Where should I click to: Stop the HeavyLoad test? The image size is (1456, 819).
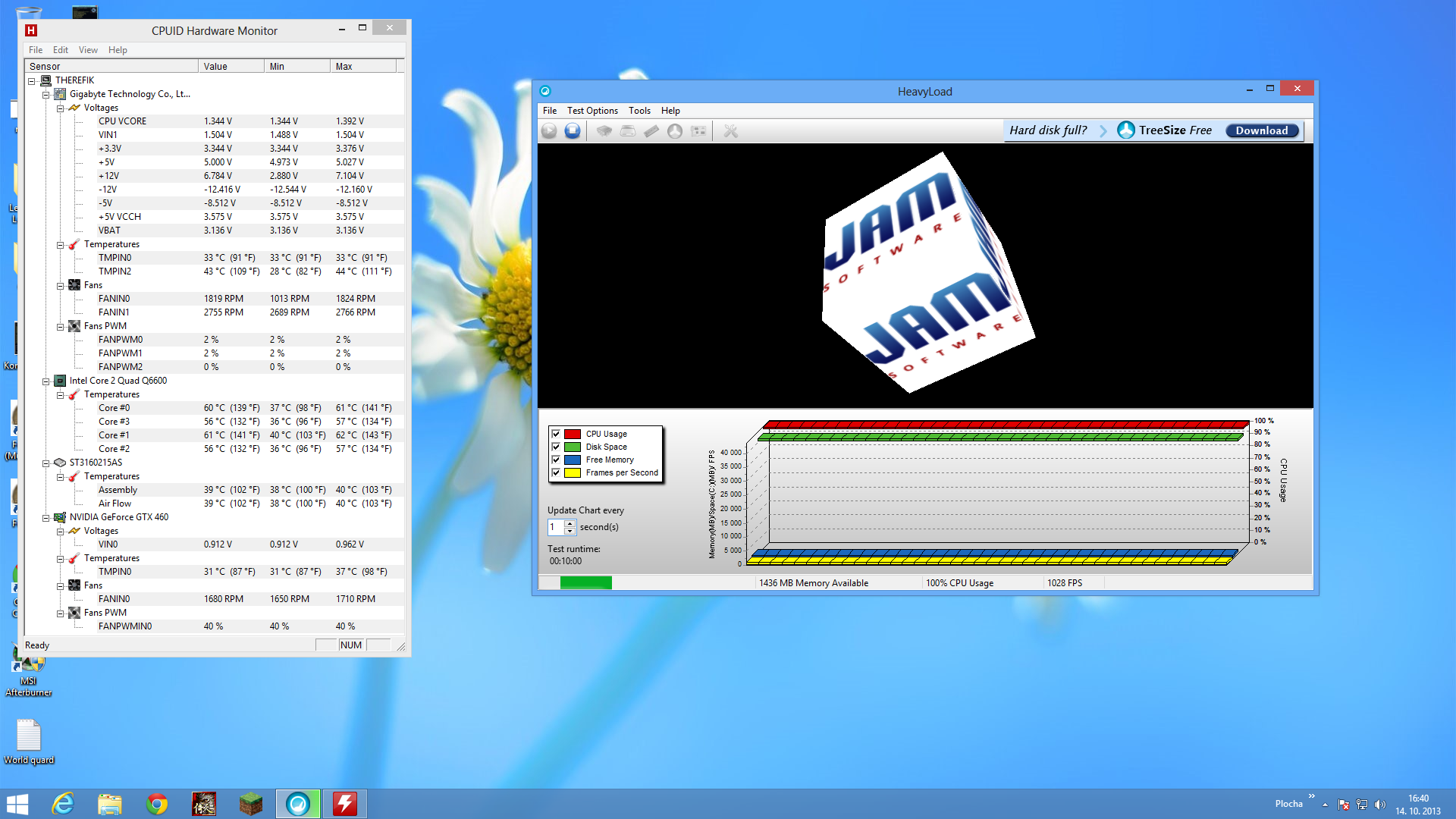point(573,131)
